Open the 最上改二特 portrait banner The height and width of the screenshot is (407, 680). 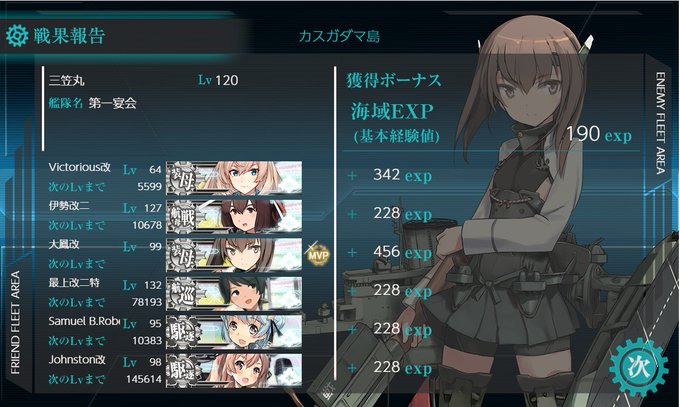pyautogui.click(x=234, y=293)
